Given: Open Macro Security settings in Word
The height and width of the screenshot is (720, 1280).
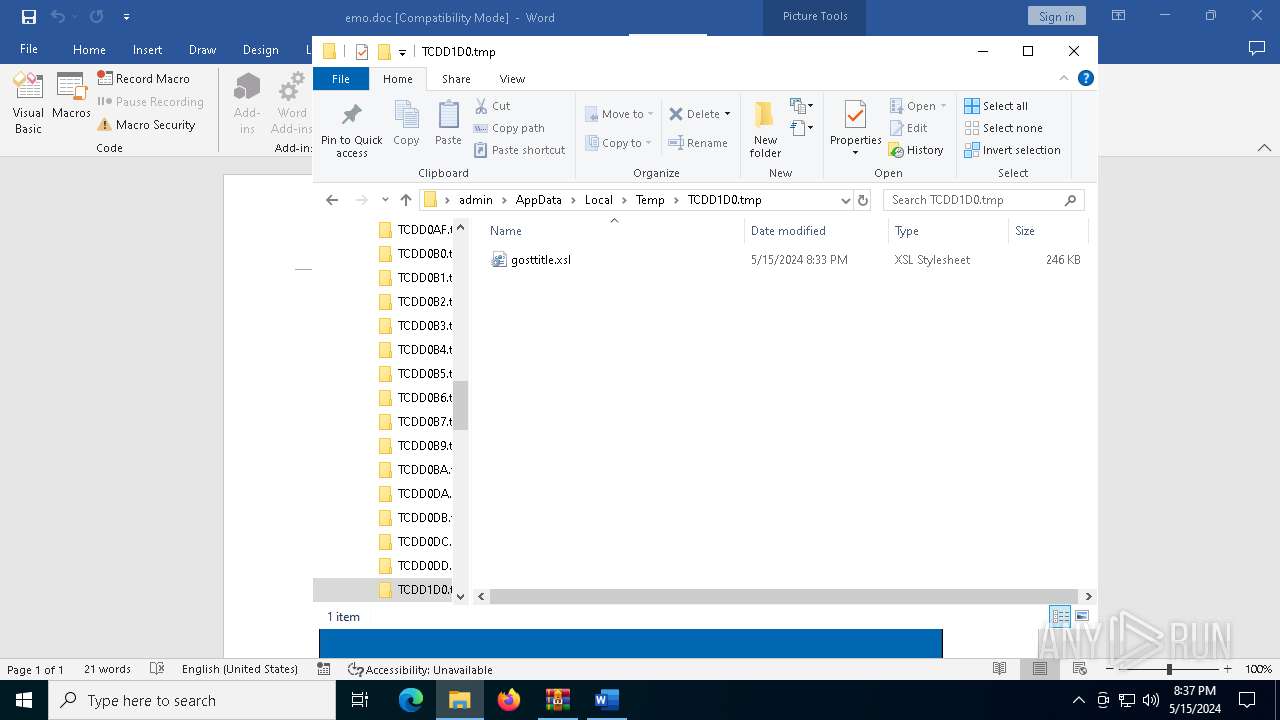Looking at the screenshot, I should click(x=146, y=125).
